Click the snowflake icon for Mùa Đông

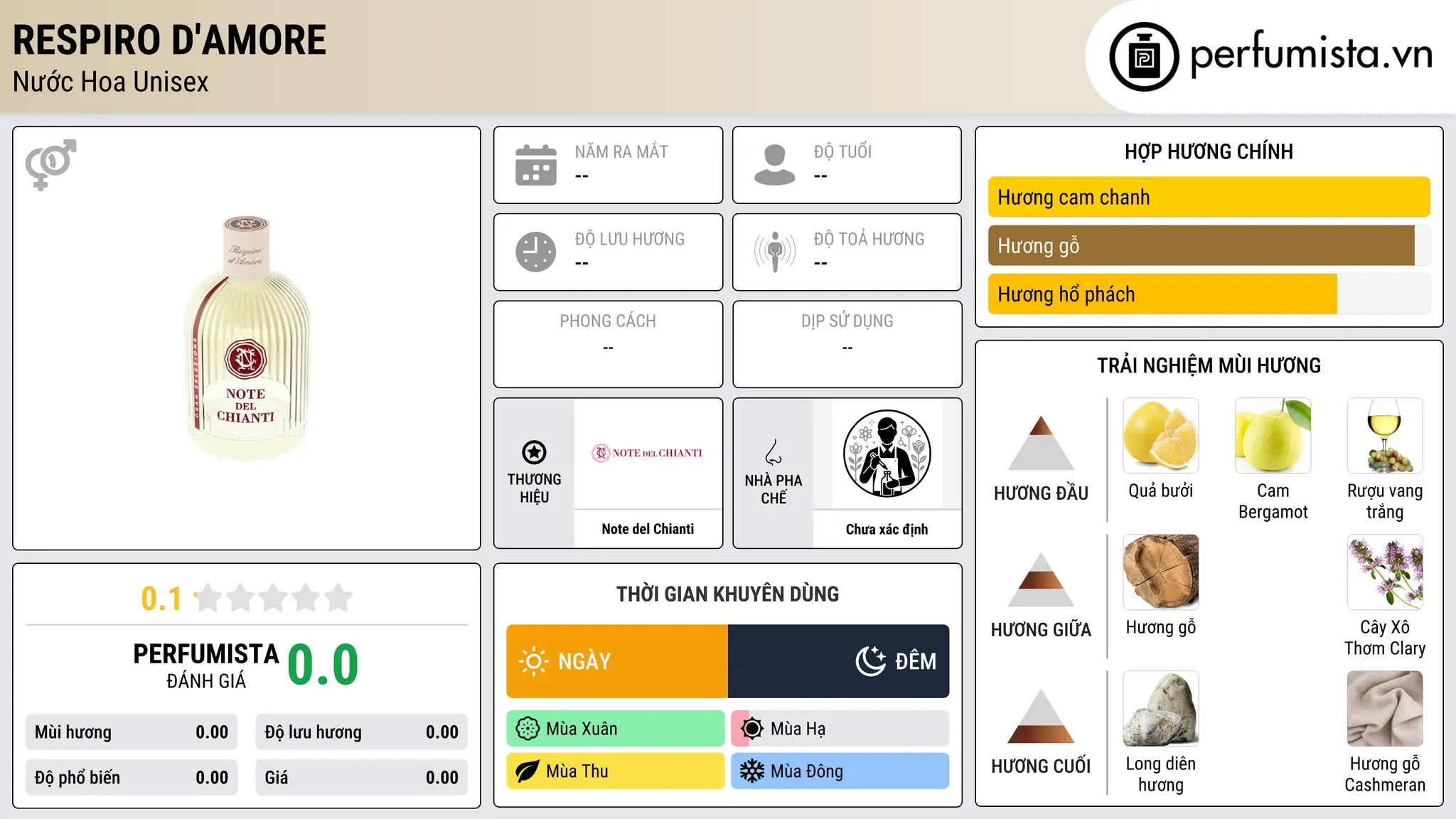752,771
